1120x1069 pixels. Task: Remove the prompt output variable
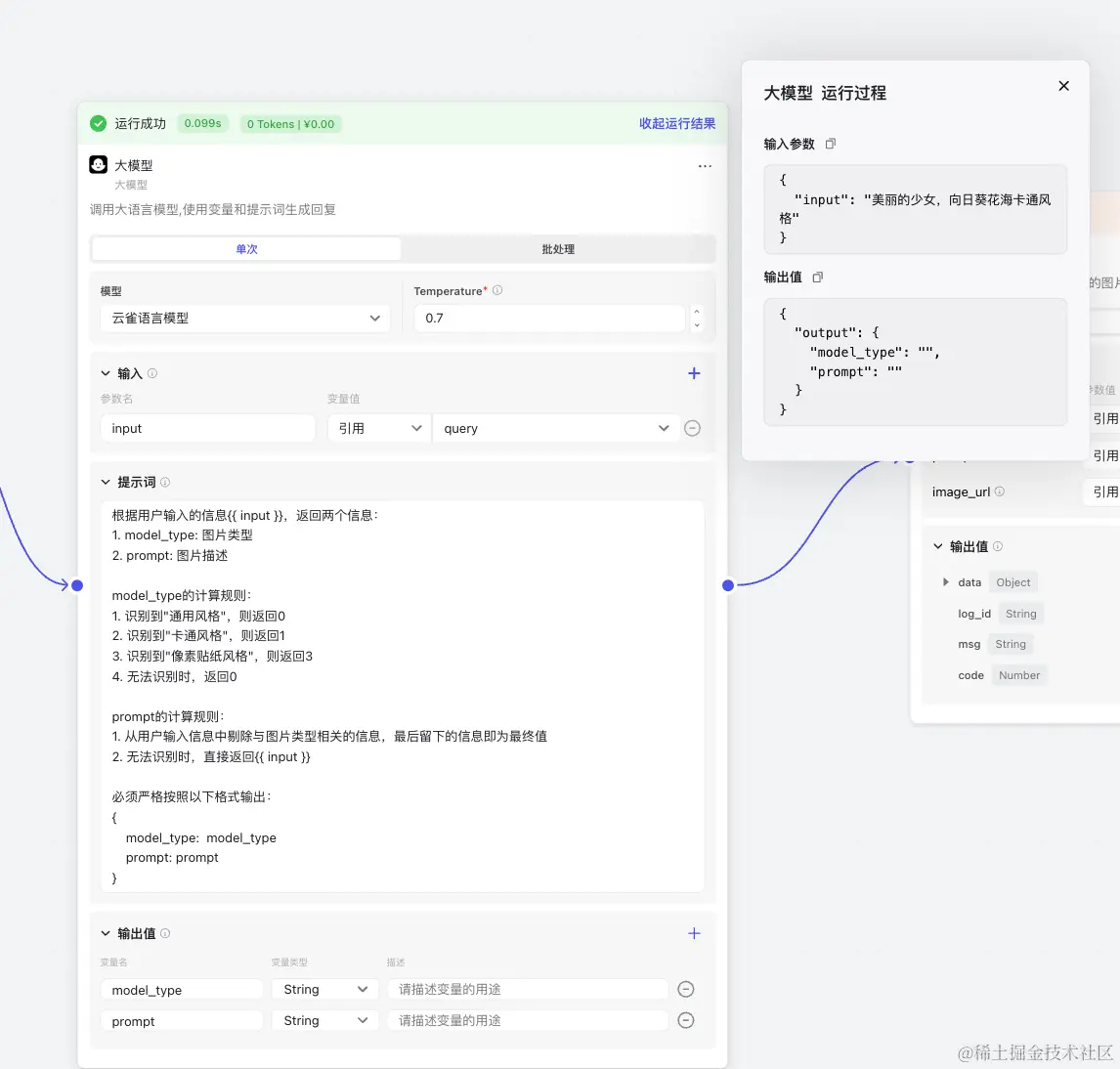click(x=686, y=1020)
